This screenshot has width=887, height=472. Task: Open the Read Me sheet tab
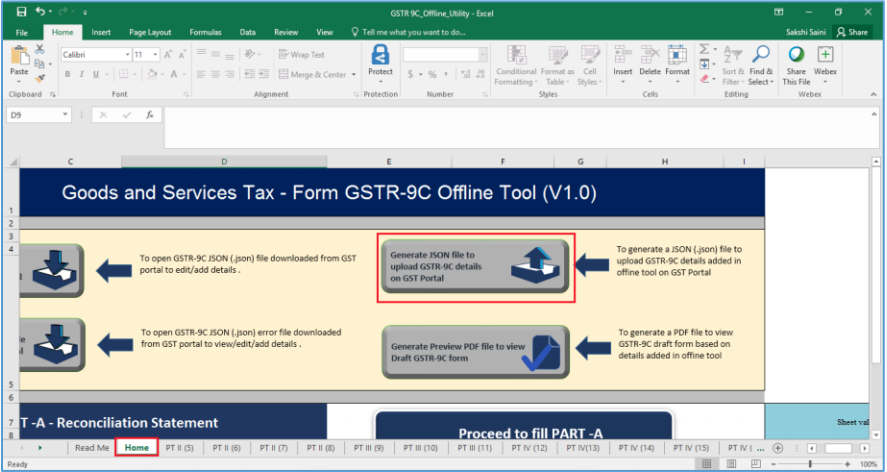tap(92, 448)
